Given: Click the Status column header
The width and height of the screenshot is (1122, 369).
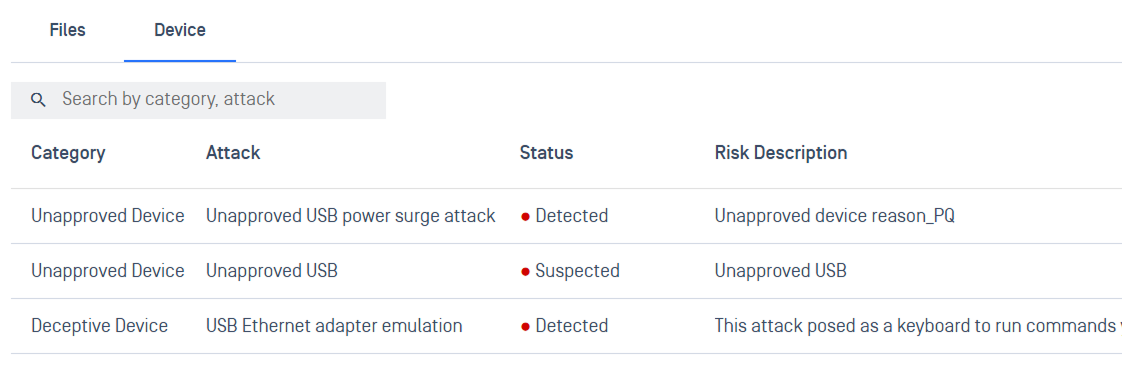Looking at the screenshot, I should [546, 152].
